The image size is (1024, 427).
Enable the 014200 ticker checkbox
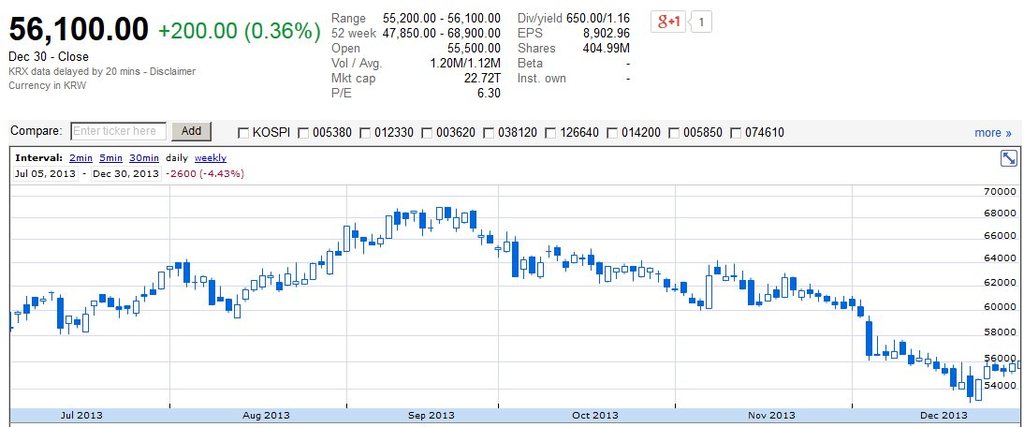(612, 133)
